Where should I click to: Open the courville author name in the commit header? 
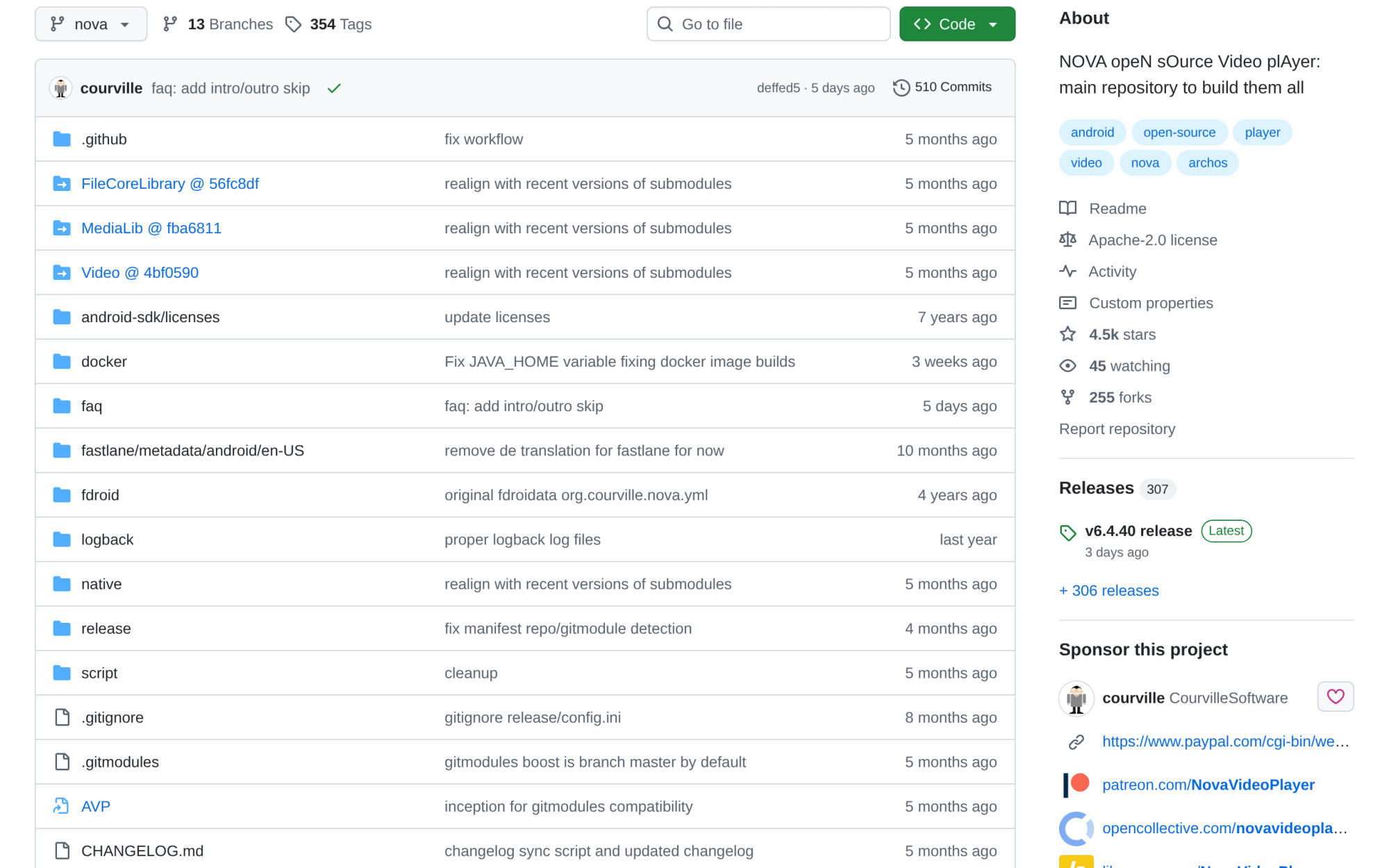[111, 88]
